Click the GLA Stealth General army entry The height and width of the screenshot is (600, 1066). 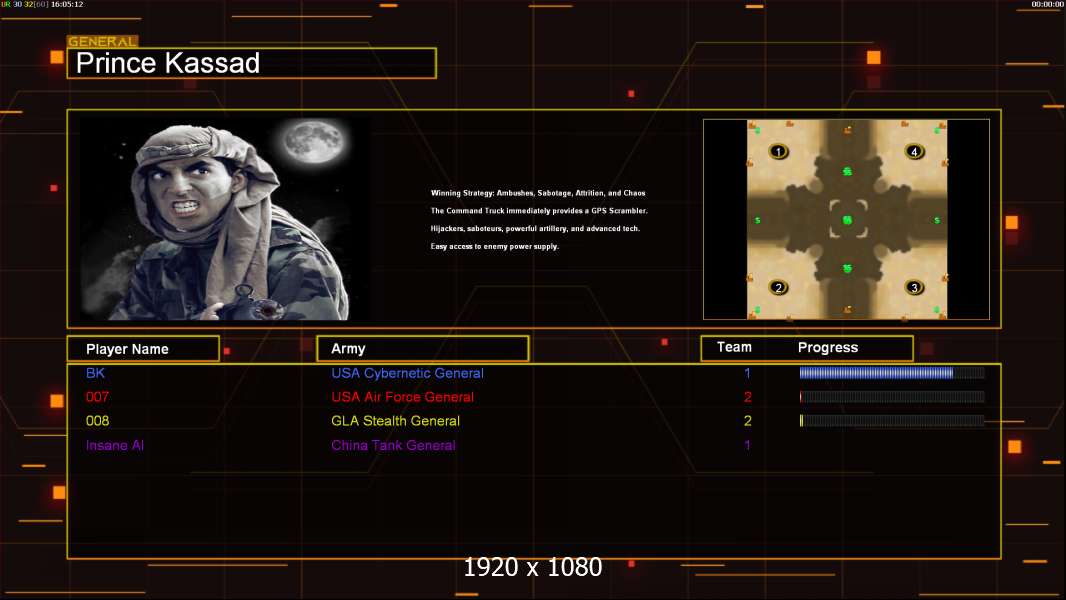point(396,421)
